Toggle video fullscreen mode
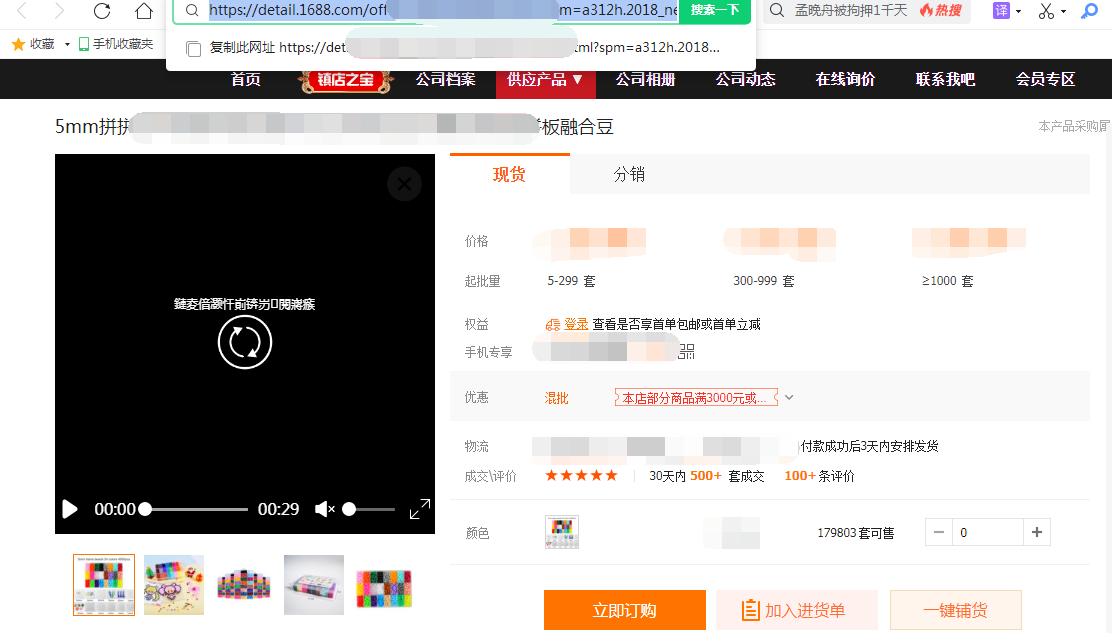 click(419, 510)
